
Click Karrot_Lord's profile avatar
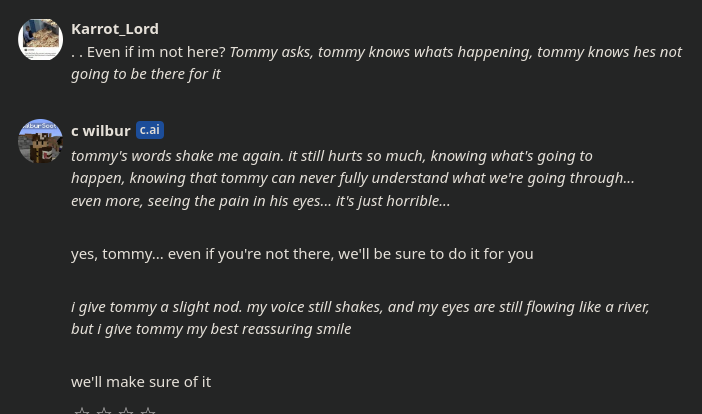click(x=40, y=39)
